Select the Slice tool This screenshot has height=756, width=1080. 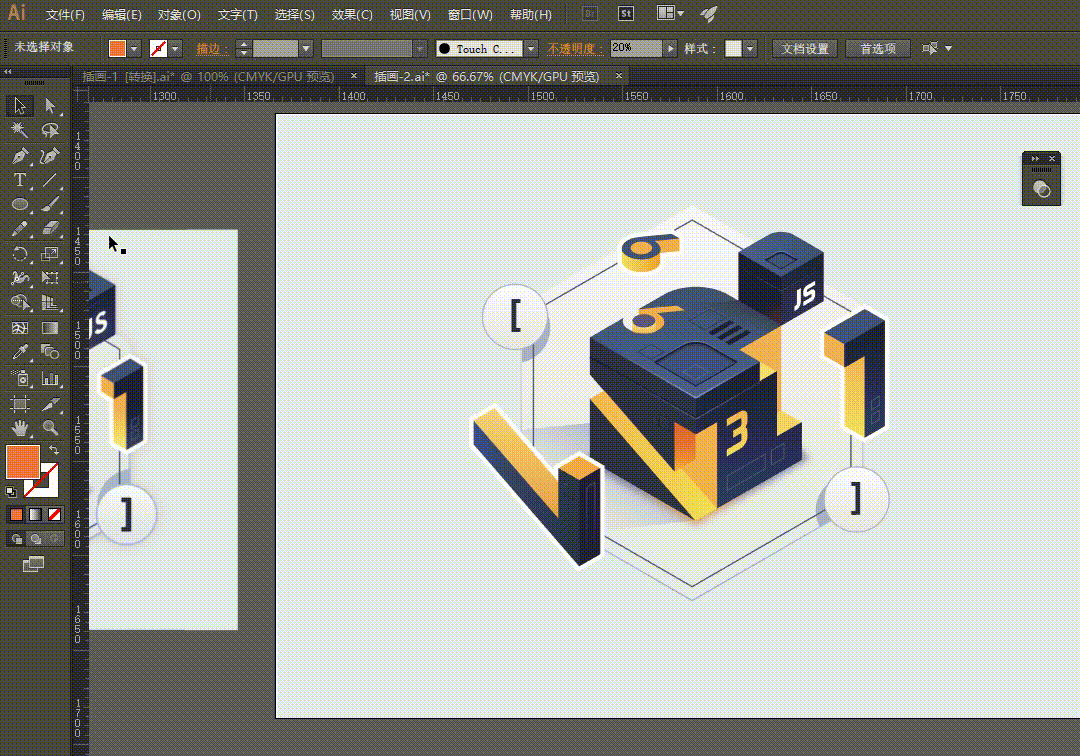click(50, 404)
